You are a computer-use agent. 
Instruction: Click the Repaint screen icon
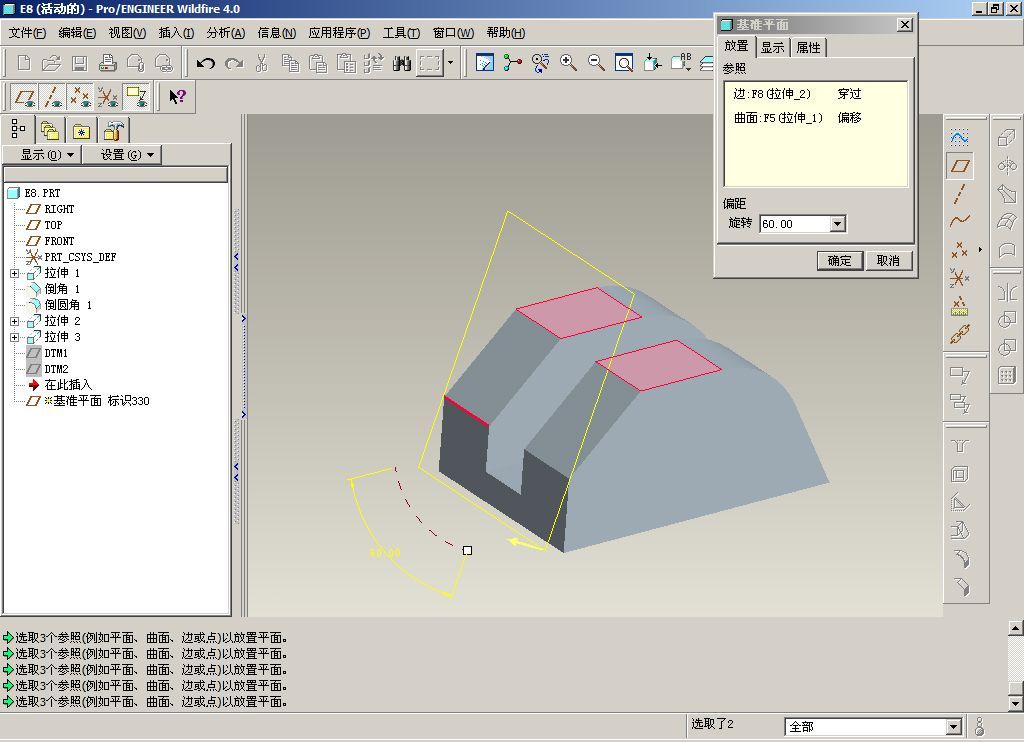pos(485,63)
